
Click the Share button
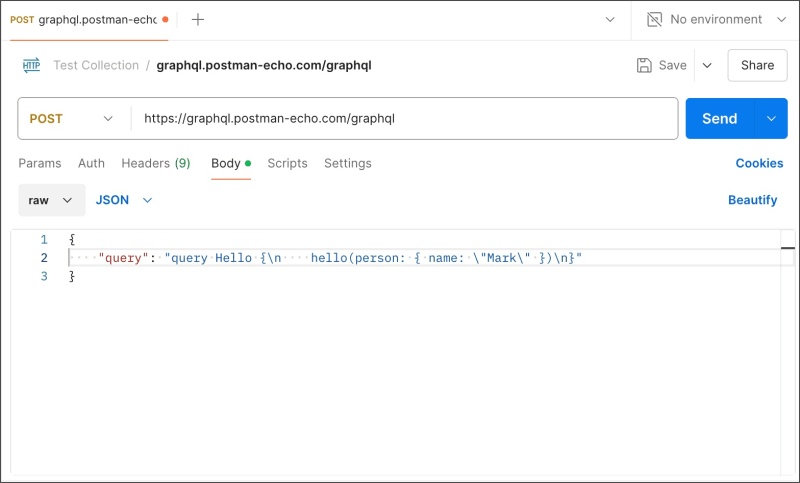pyautogui.click(x=757, y=65)
